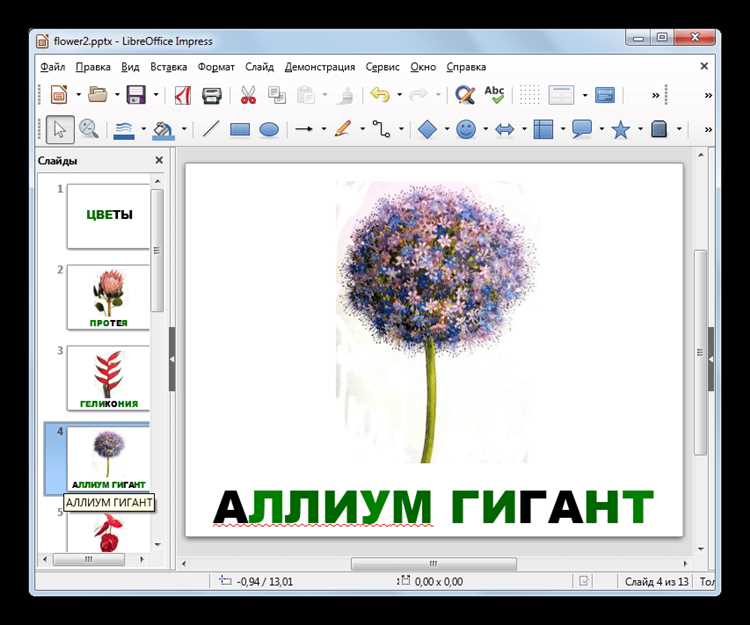The width and height of the screenshot is (750, 625).
Task: Open the slide layout icon
Action: click(x=562, y=95)
